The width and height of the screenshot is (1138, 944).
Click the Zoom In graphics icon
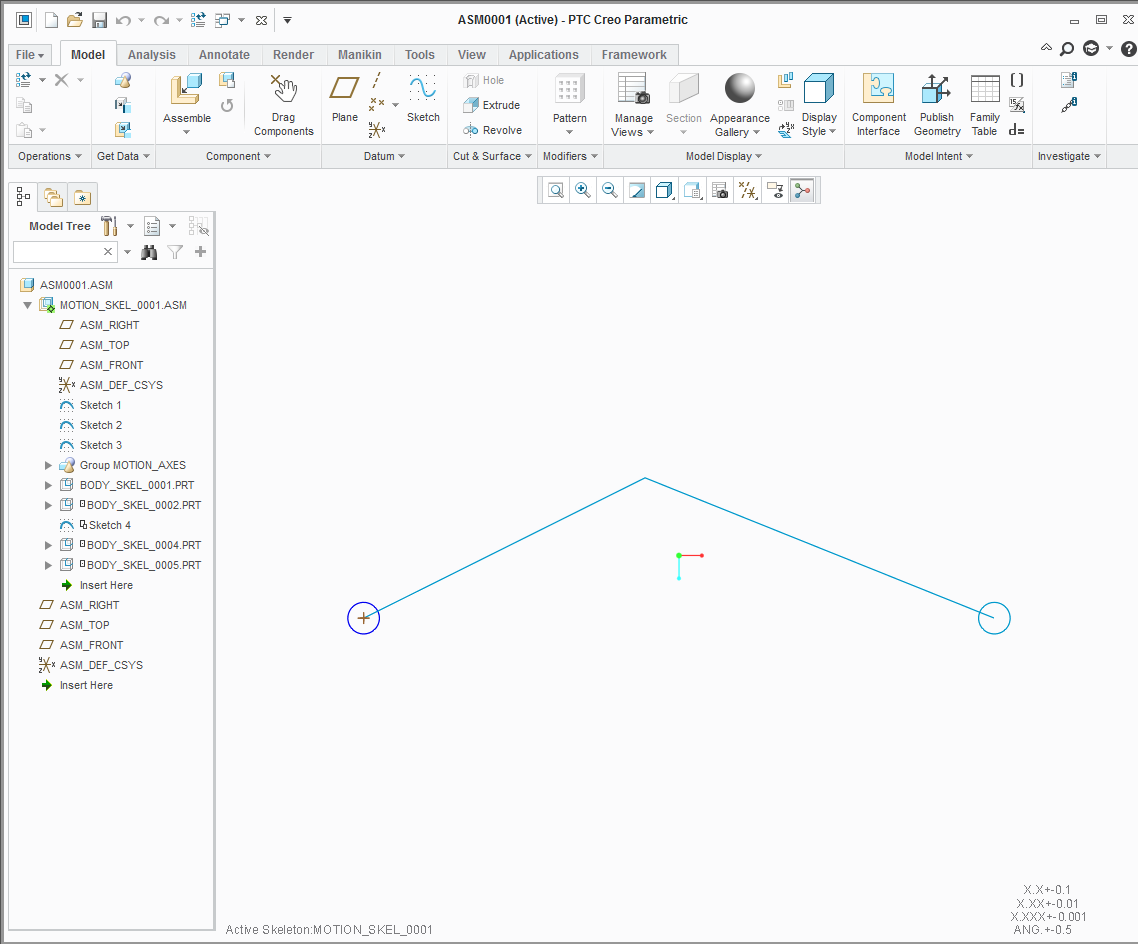point(583,191)
